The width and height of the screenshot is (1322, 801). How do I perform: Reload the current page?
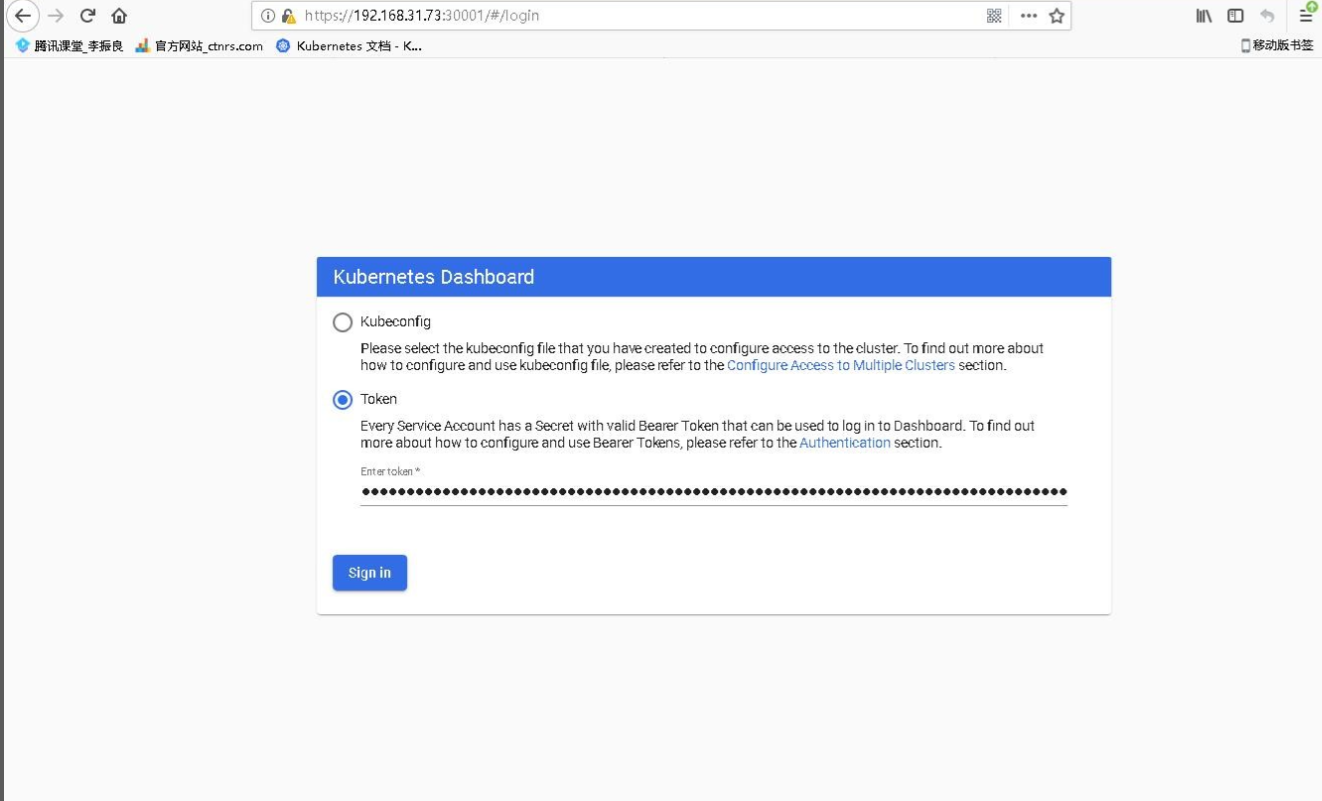[88, 16]
